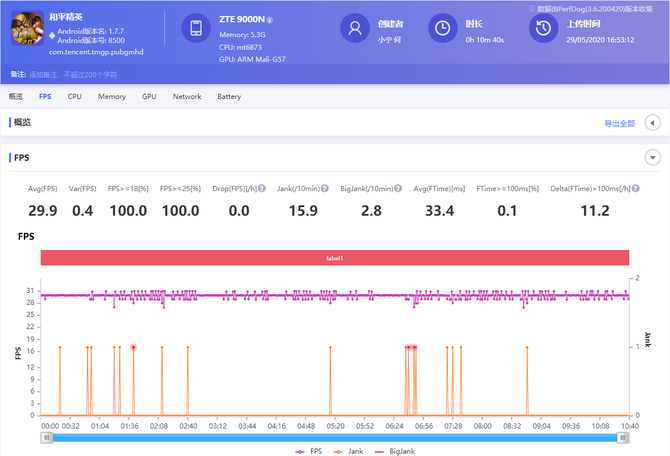Click the right handle of timeline range slider

(624, 437)
